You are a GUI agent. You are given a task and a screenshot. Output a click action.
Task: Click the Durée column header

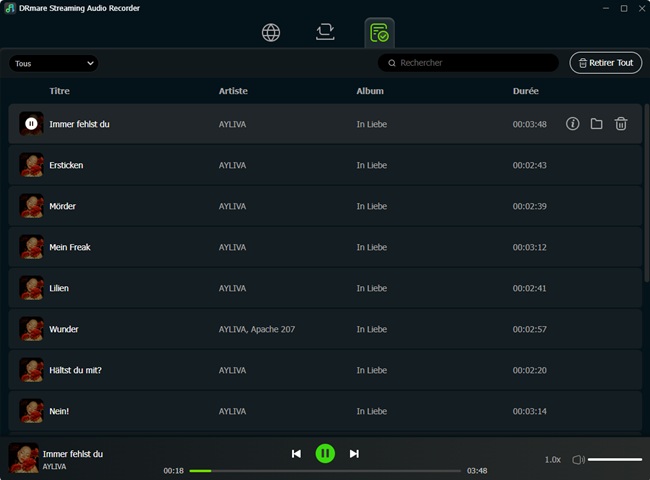pyautogui.click(x=525, y=91)
